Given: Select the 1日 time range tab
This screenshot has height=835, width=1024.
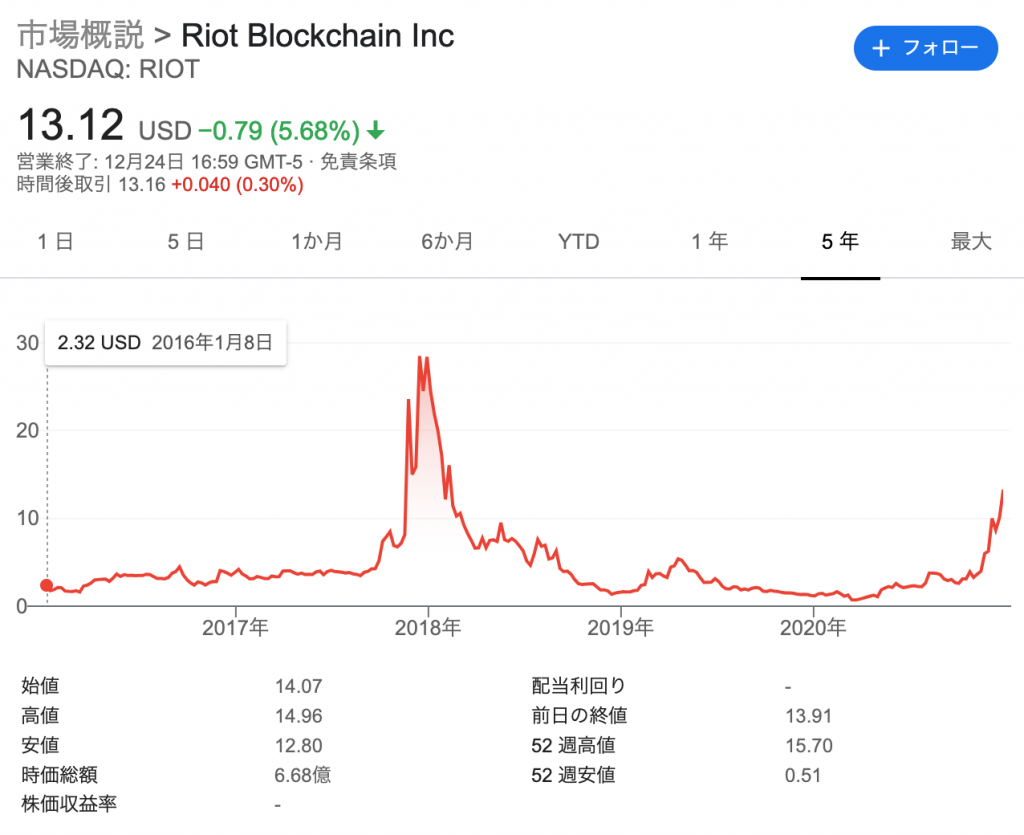Looking at the screenshot, I should coord(55,241).
